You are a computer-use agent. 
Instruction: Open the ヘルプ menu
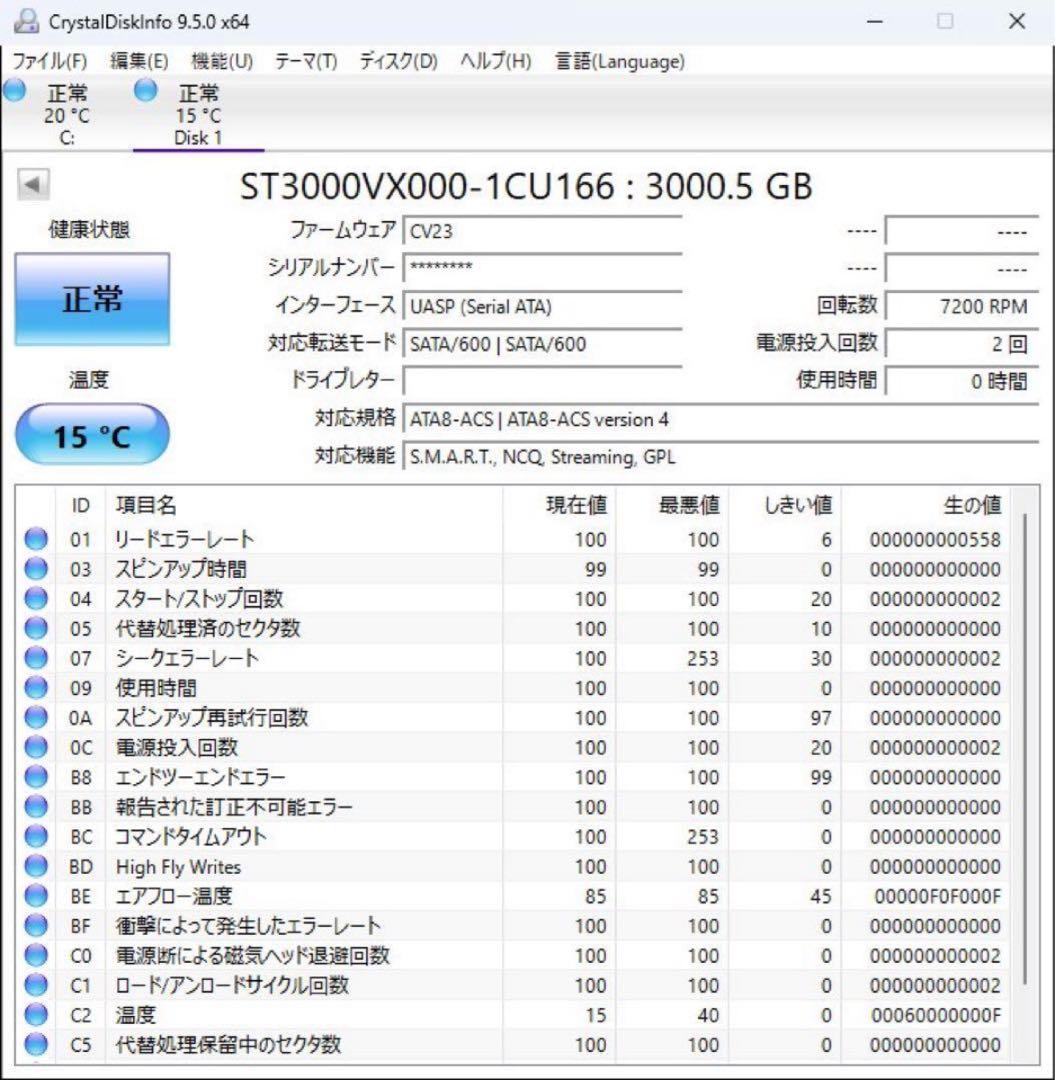(492, 61)
